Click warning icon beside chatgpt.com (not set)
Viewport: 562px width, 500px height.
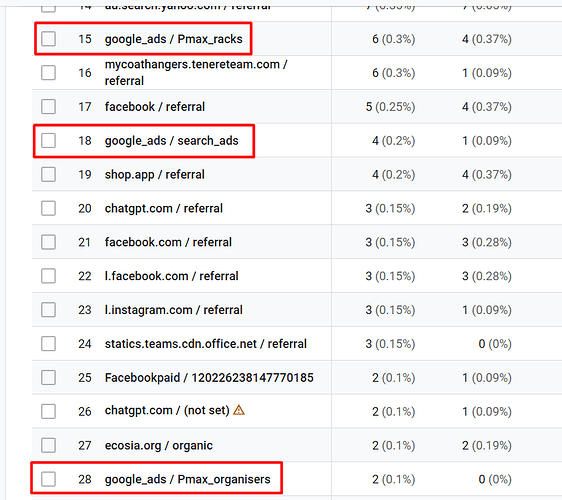pyautogui.click(x=239, y=410)
